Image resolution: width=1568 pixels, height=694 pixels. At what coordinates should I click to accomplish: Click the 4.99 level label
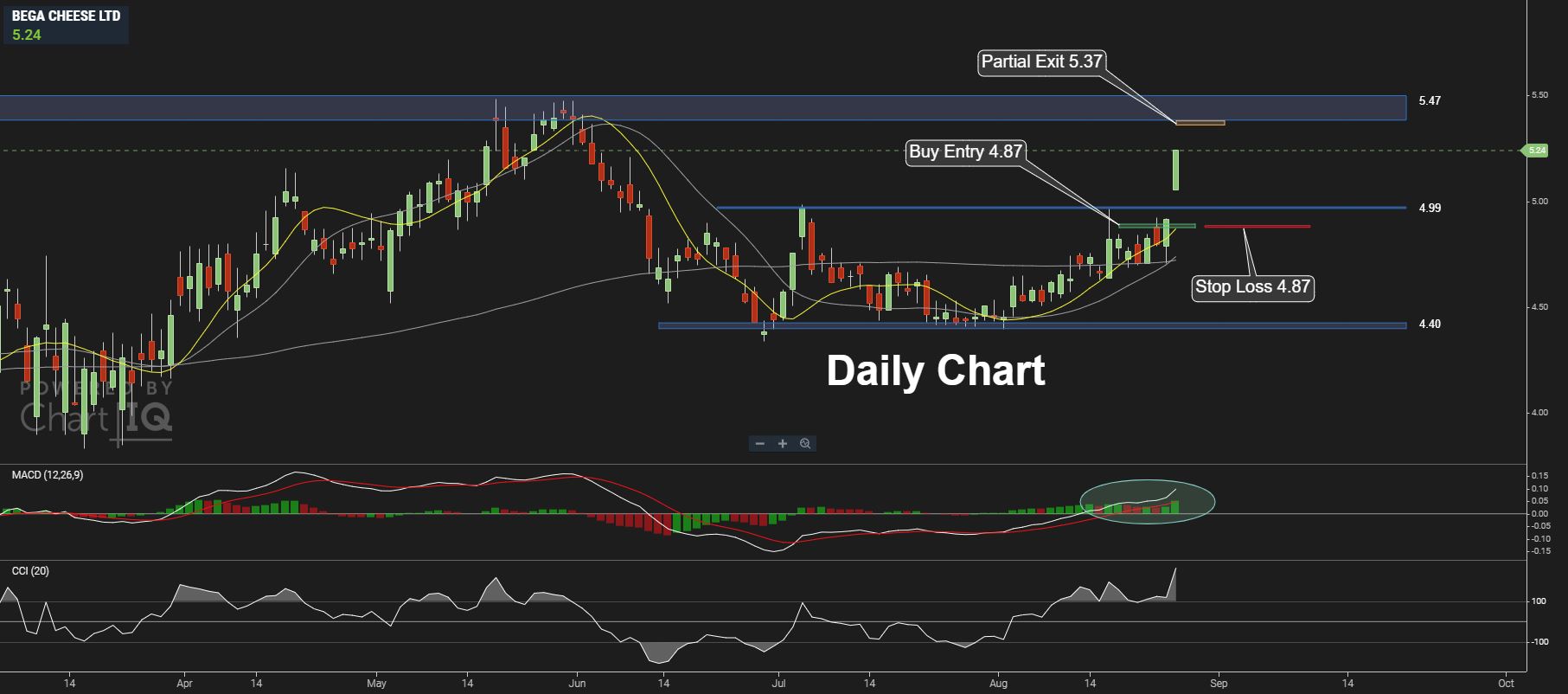[1430, 209]
